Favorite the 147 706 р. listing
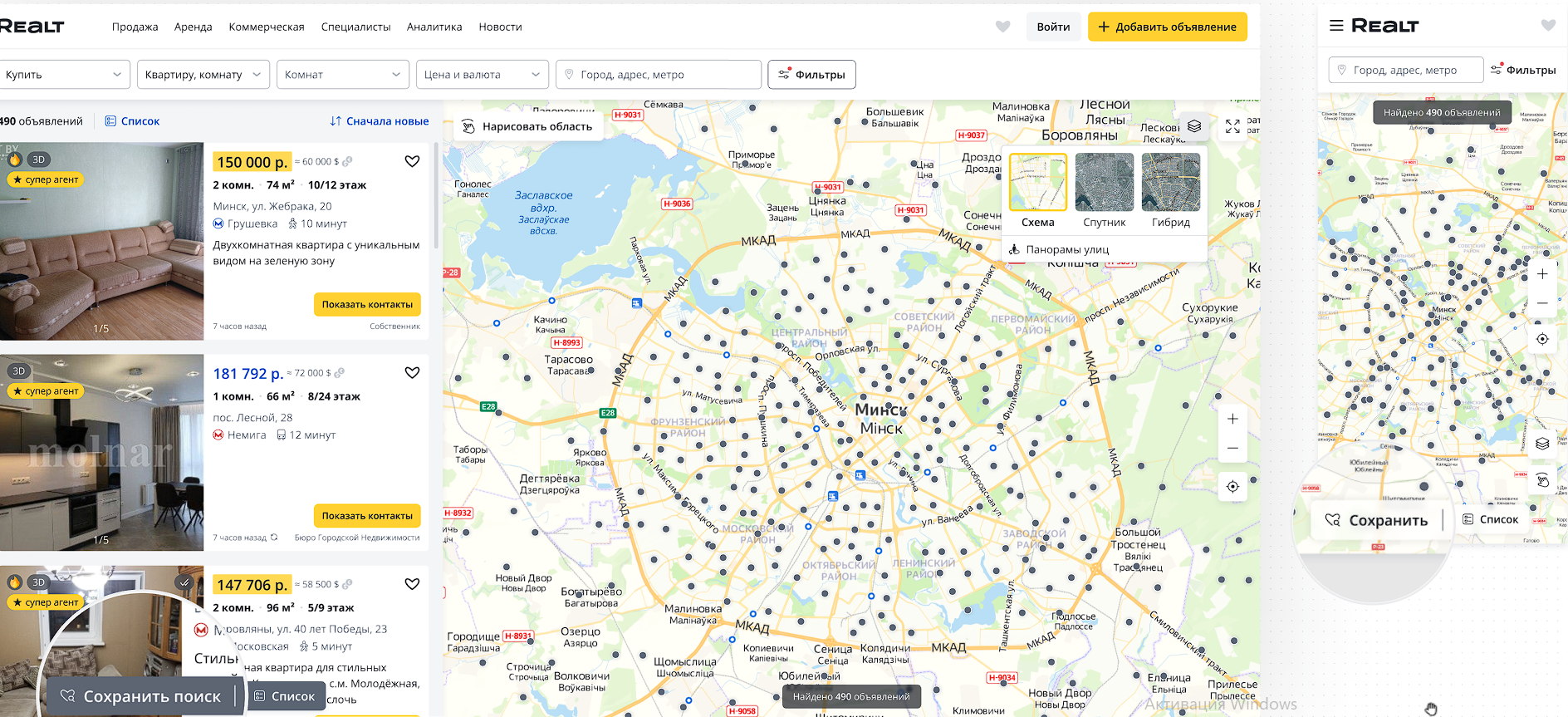Image resolution: width=1568 pixels, height=717 pixels. tap(412, 584)
